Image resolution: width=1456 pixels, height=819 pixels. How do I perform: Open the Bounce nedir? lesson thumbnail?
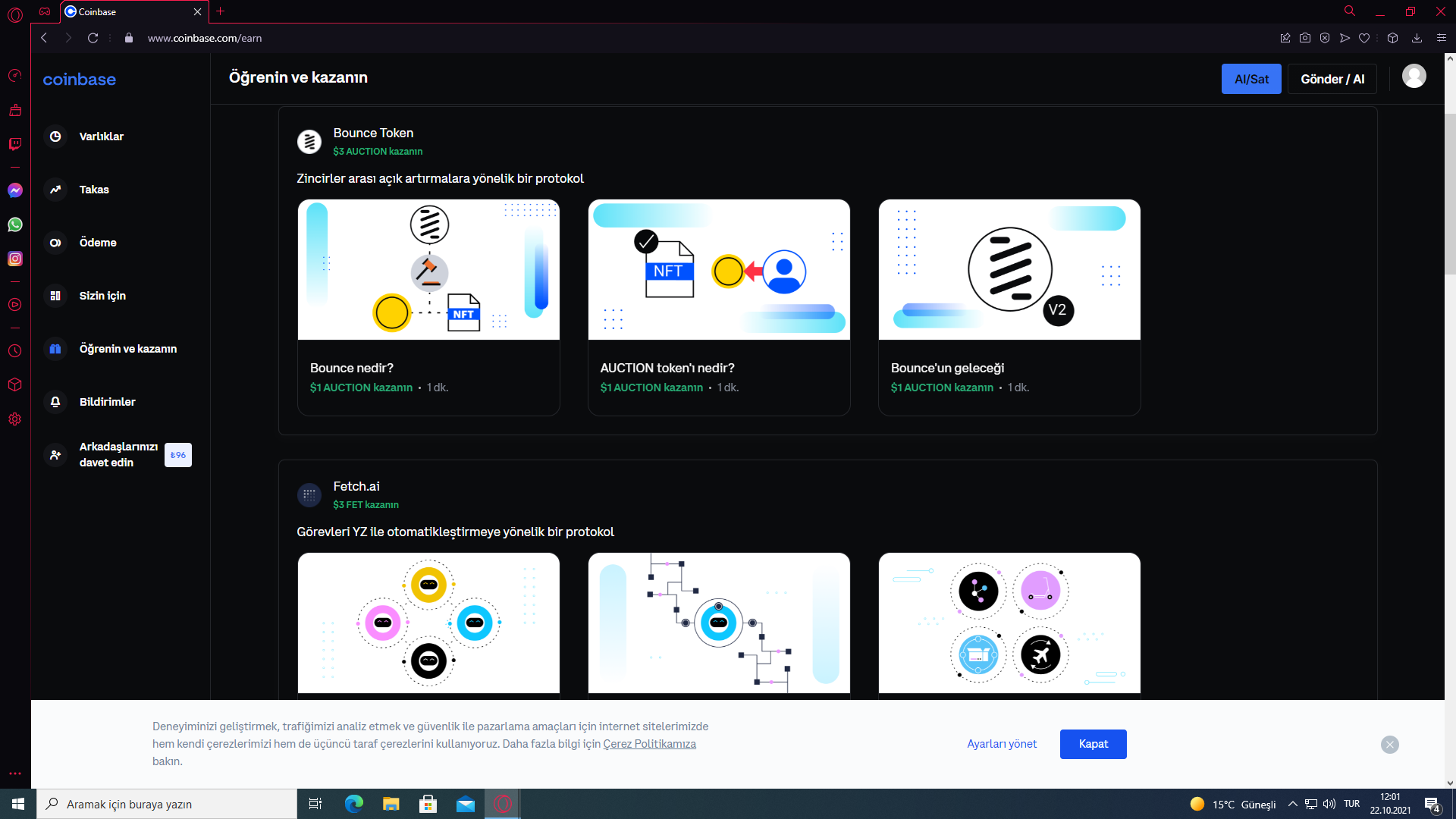pos(428,269)
